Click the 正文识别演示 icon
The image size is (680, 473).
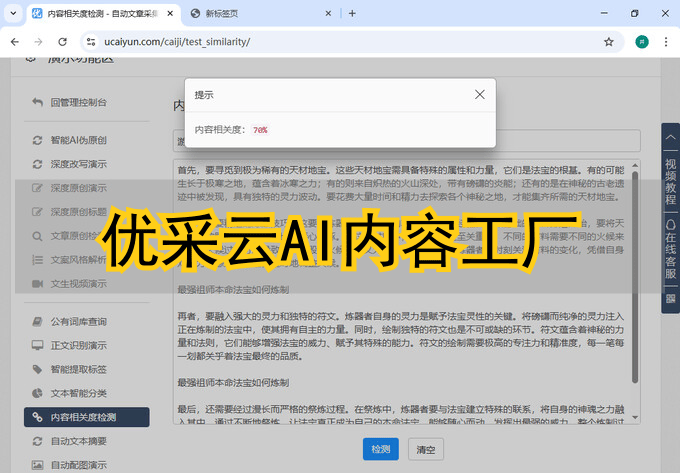coord(38,346)
